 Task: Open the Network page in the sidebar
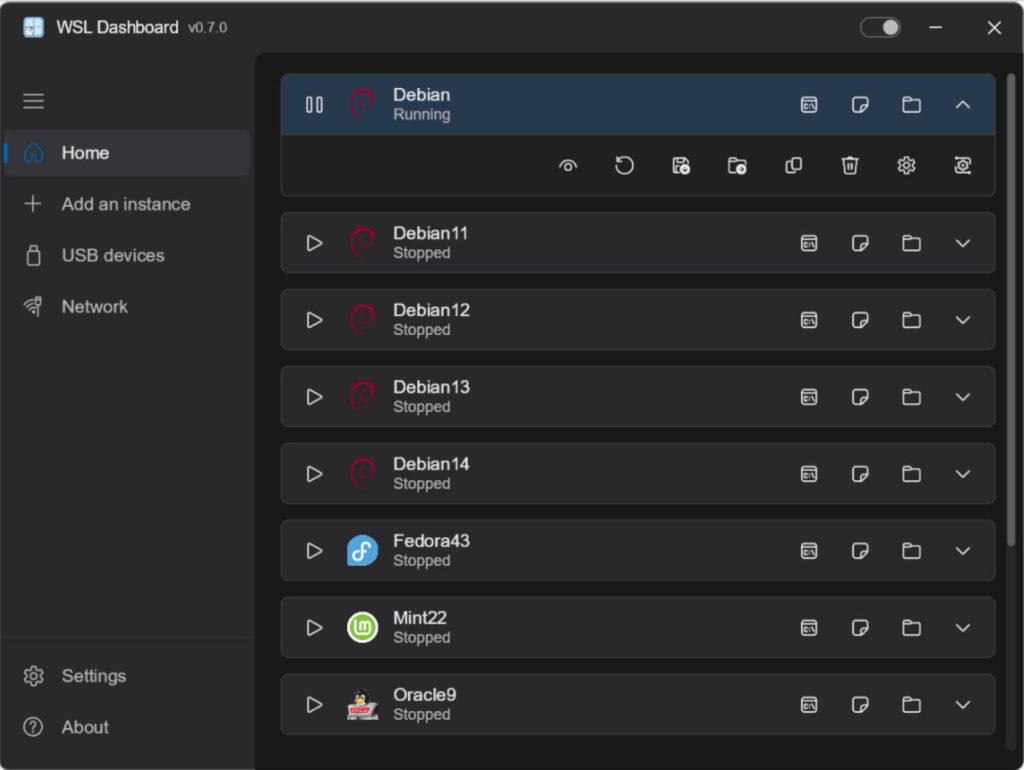(x=127, y=306)
